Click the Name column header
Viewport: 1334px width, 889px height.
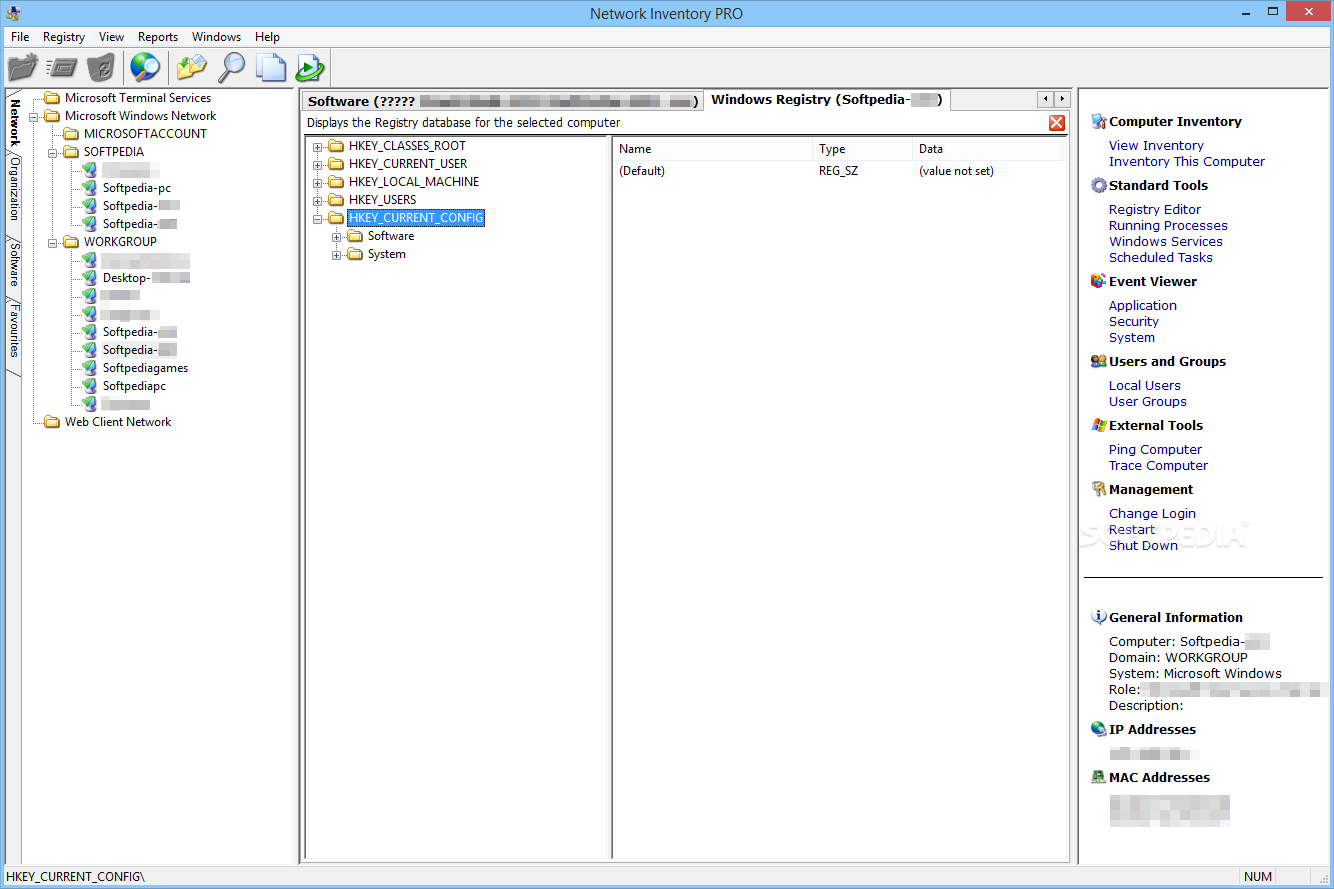pos(713,149)
